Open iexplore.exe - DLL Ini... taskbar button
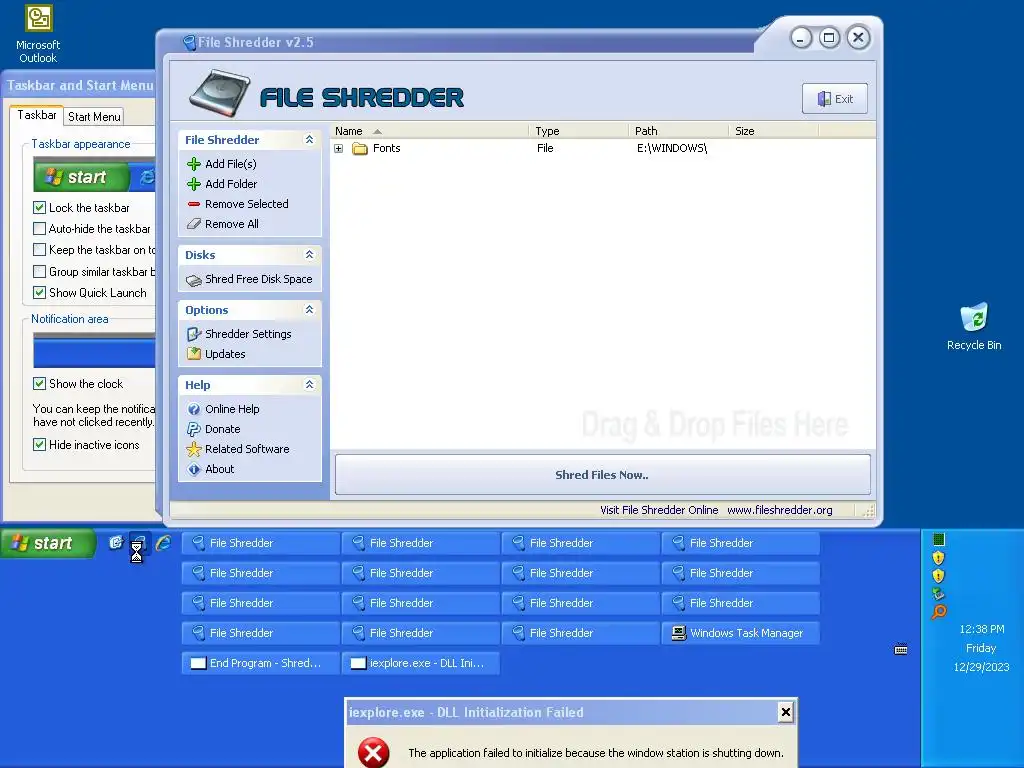This screenshot has height=768, width=1024. [421, 663]
